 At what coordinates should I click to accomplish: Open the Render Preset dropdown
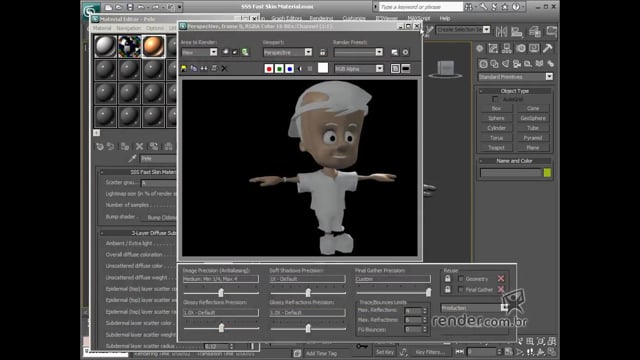[379, 52]
